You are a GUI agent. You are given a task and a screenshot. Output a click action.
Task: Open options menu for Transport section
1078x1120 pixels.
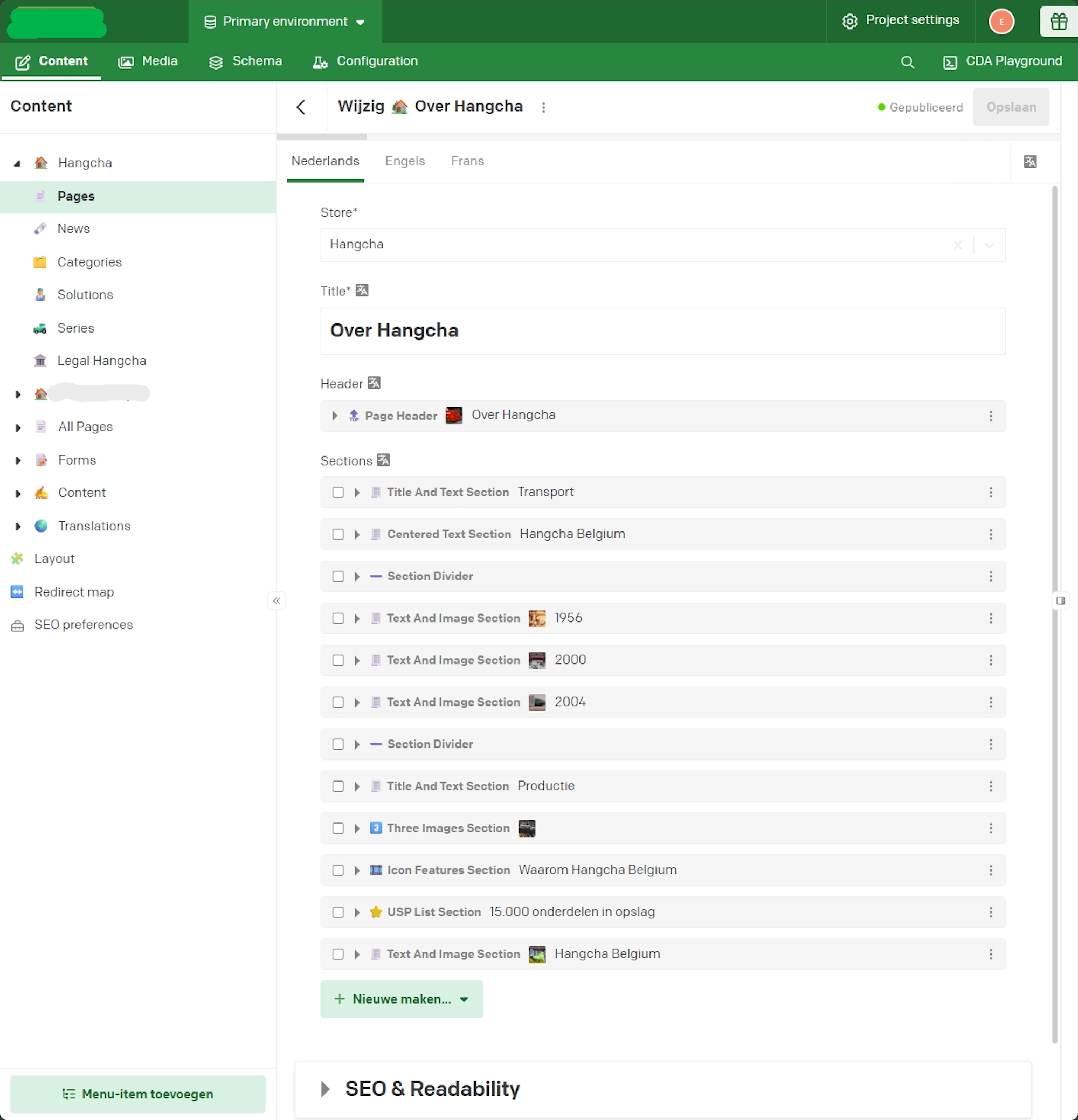tap(991, 493)
